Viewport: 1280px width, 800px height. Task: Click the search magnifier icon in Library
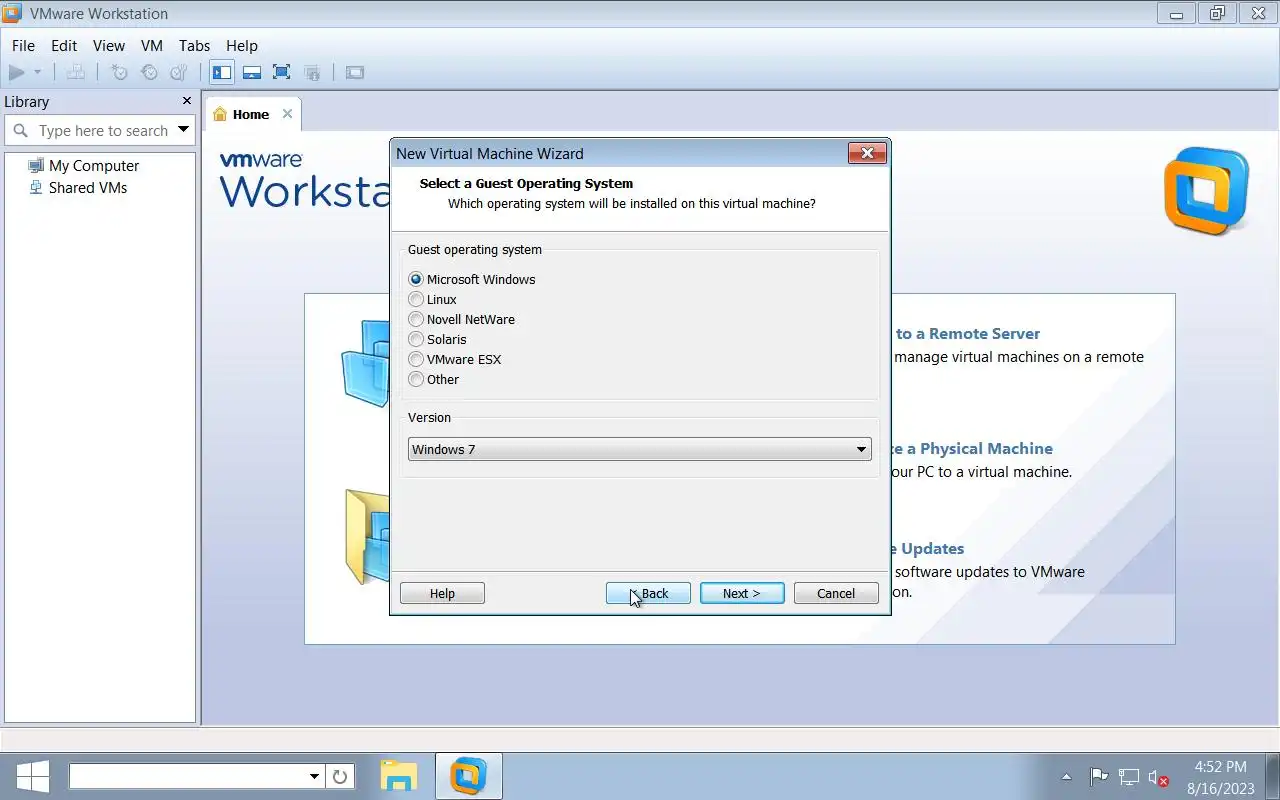(20, 131)
